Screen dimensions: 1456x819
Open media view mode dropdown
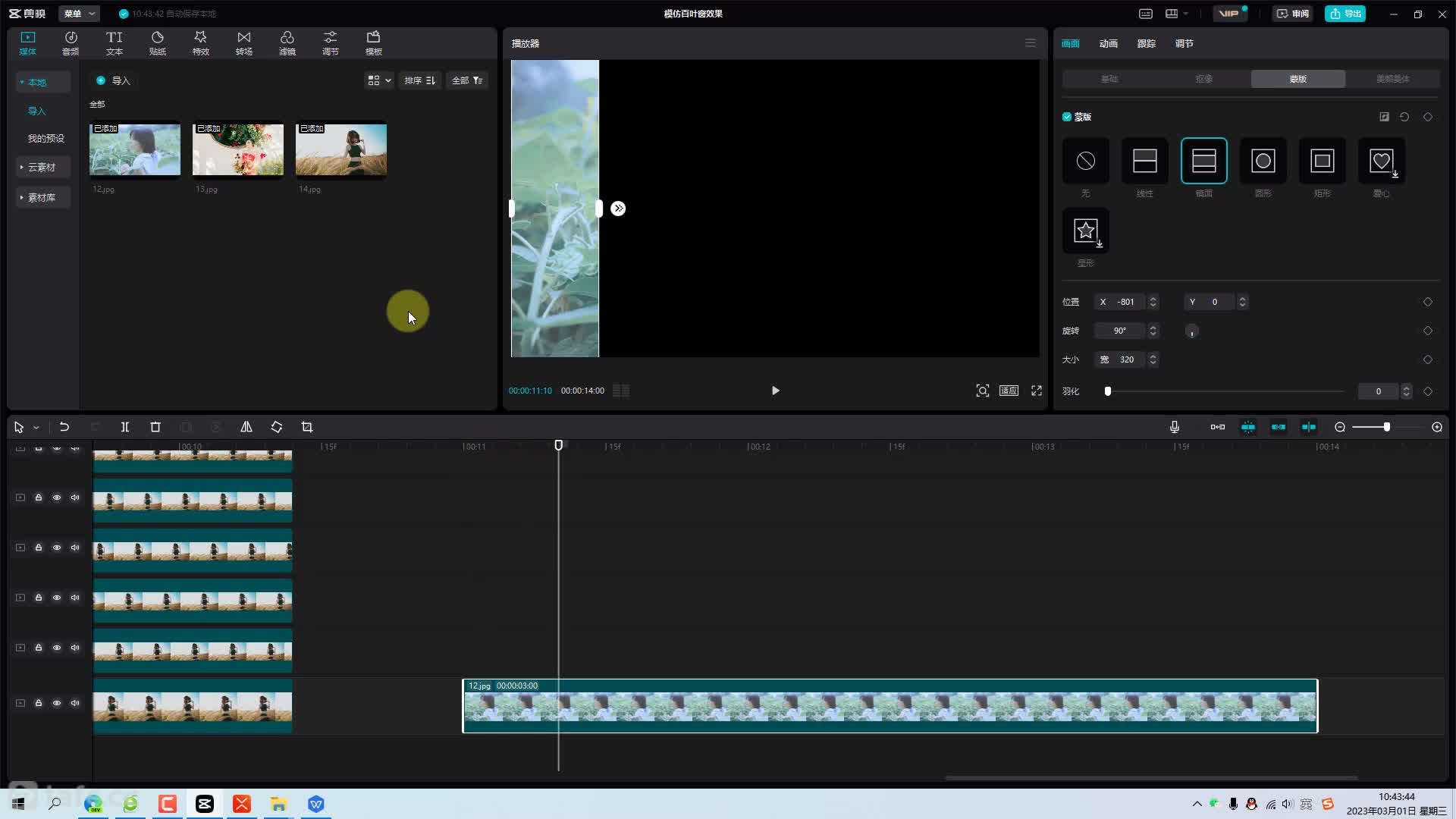point(379,80)
